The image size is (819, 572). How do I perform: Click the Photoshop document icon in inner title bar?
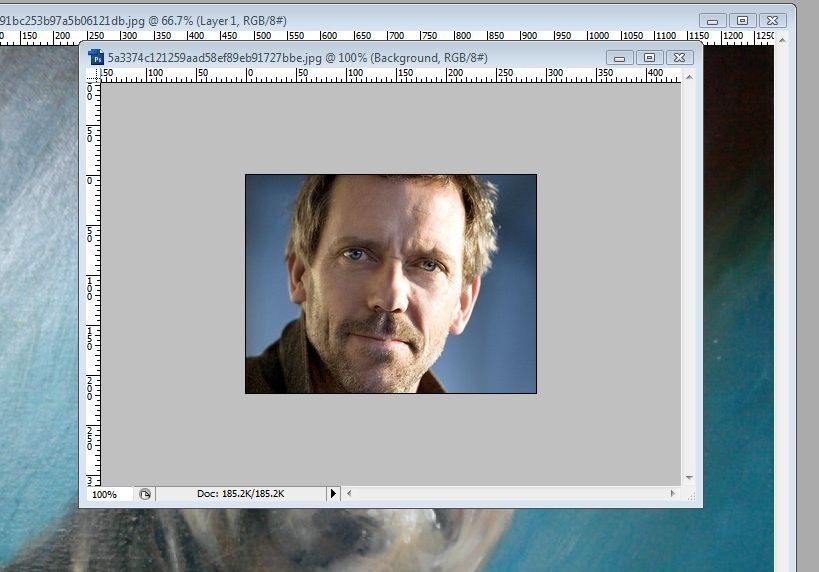coord(96,57)
